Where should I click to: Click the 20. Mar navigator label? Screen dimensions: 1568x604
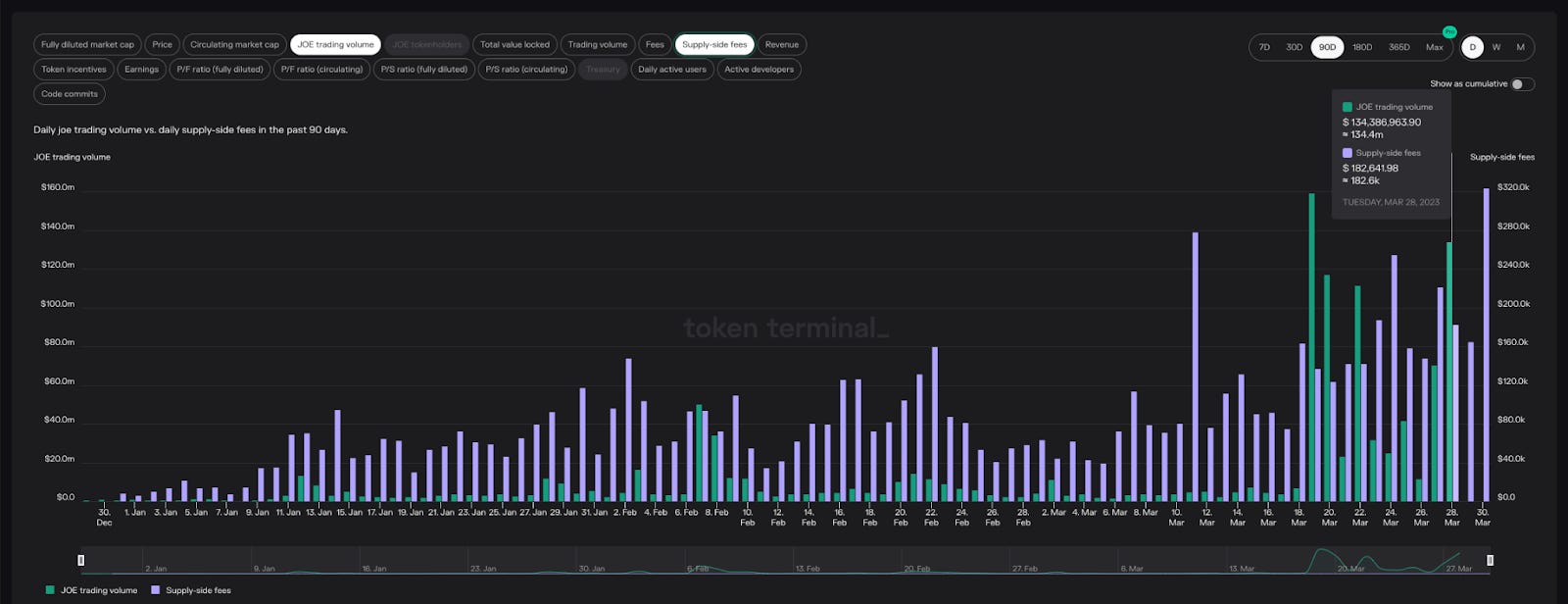point(1351,569)
